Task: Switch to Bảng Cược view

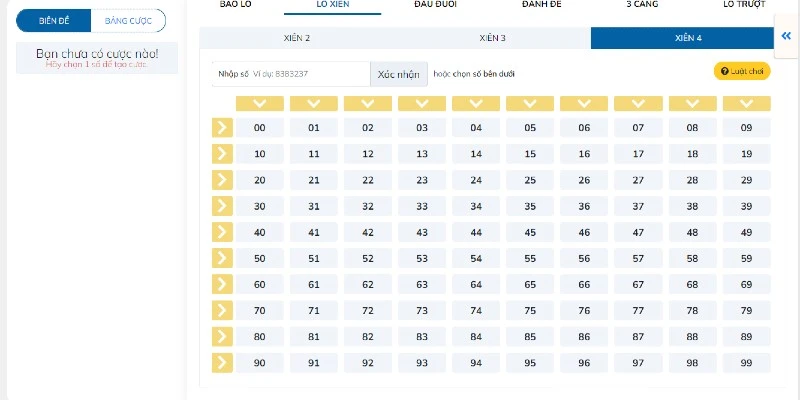Action: coord(128,20)
